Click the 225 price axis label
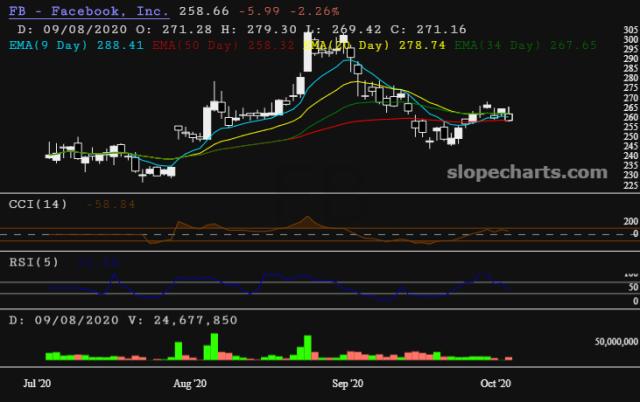Screen dimensions: 640x402 click(x=629, y=185)
